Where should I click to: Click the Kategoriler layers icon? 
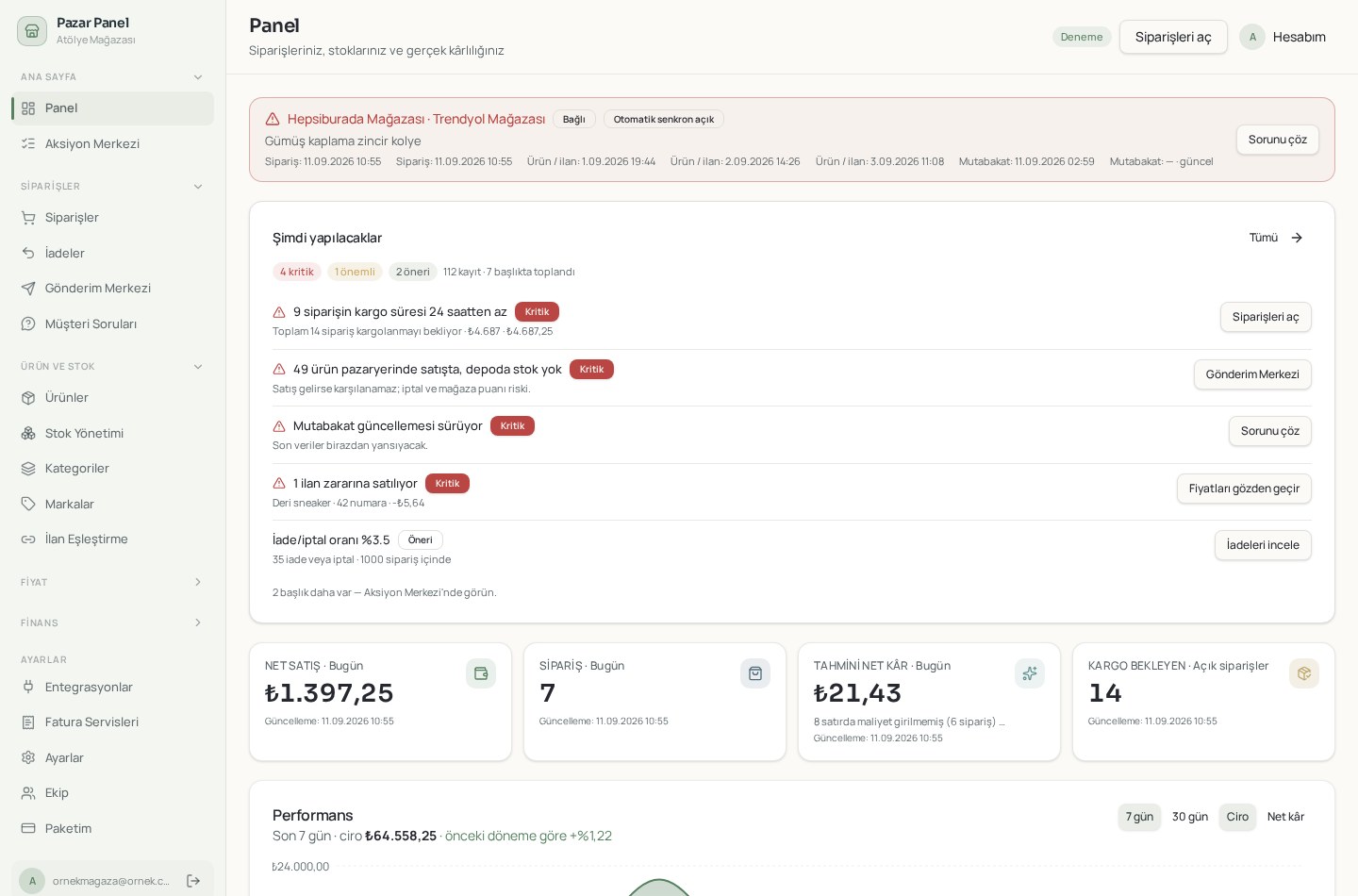(28, 469)
